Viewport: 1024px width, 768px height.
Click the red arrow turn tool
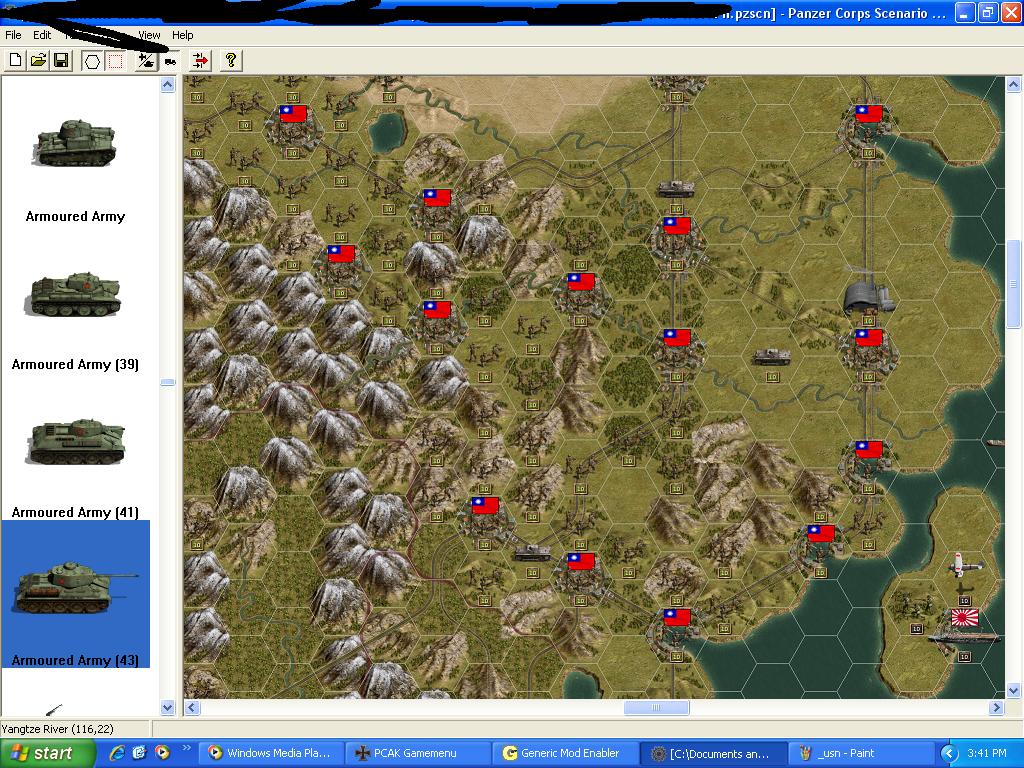(x=200, y=61)
